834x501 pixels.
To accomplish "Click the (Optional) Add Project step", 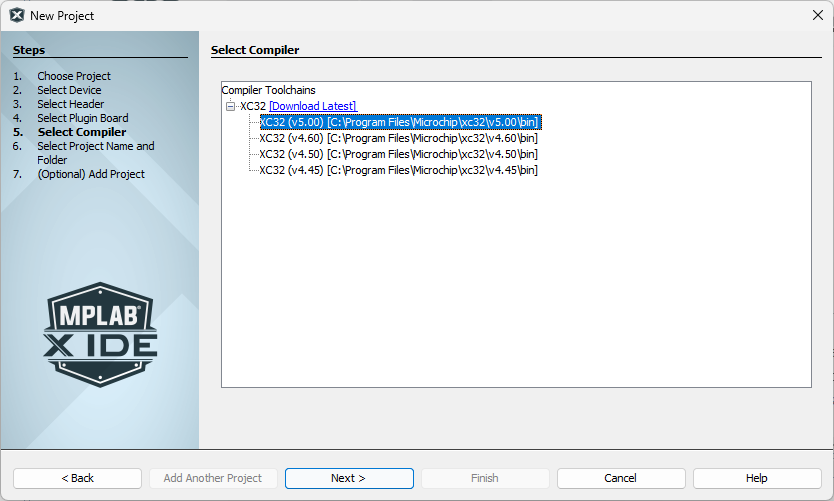I will pyautogui.click(x=91, y=174).
